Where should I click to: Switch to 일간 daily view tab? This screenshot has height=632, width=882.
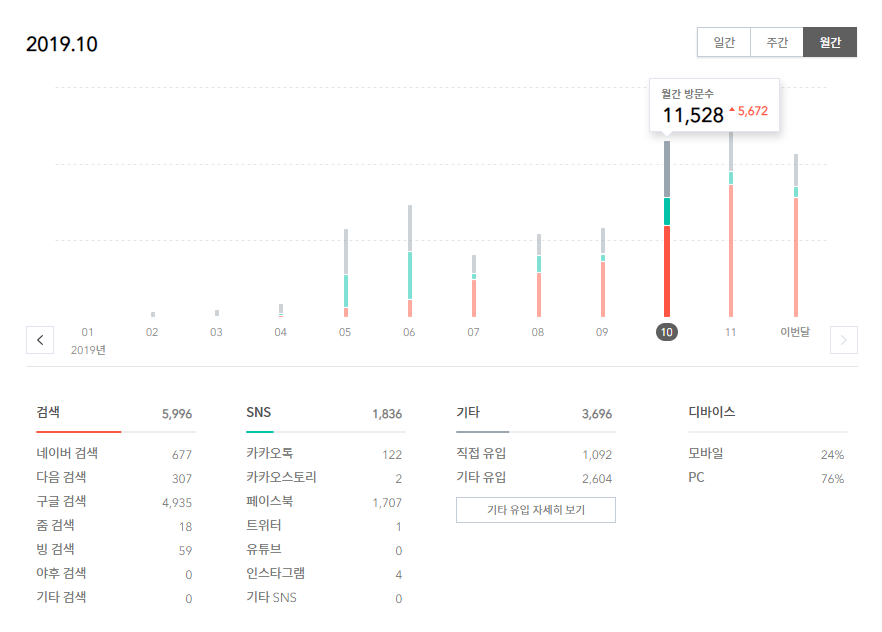coord(724,42)
